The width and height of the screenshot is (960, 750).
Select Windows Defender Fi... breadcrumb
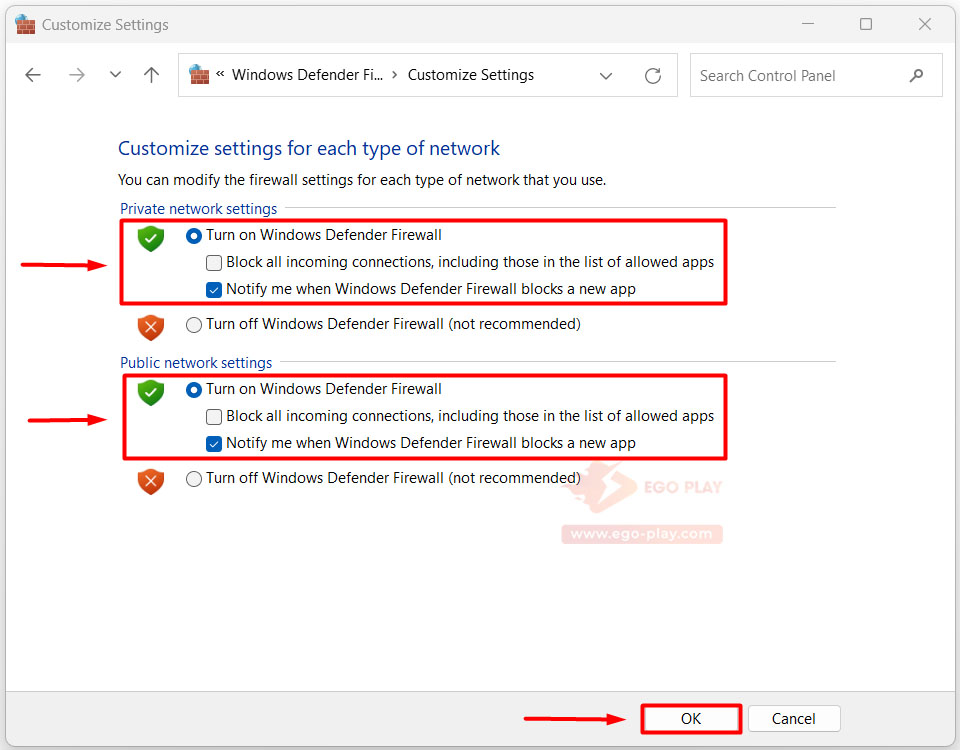coord(307,75)
